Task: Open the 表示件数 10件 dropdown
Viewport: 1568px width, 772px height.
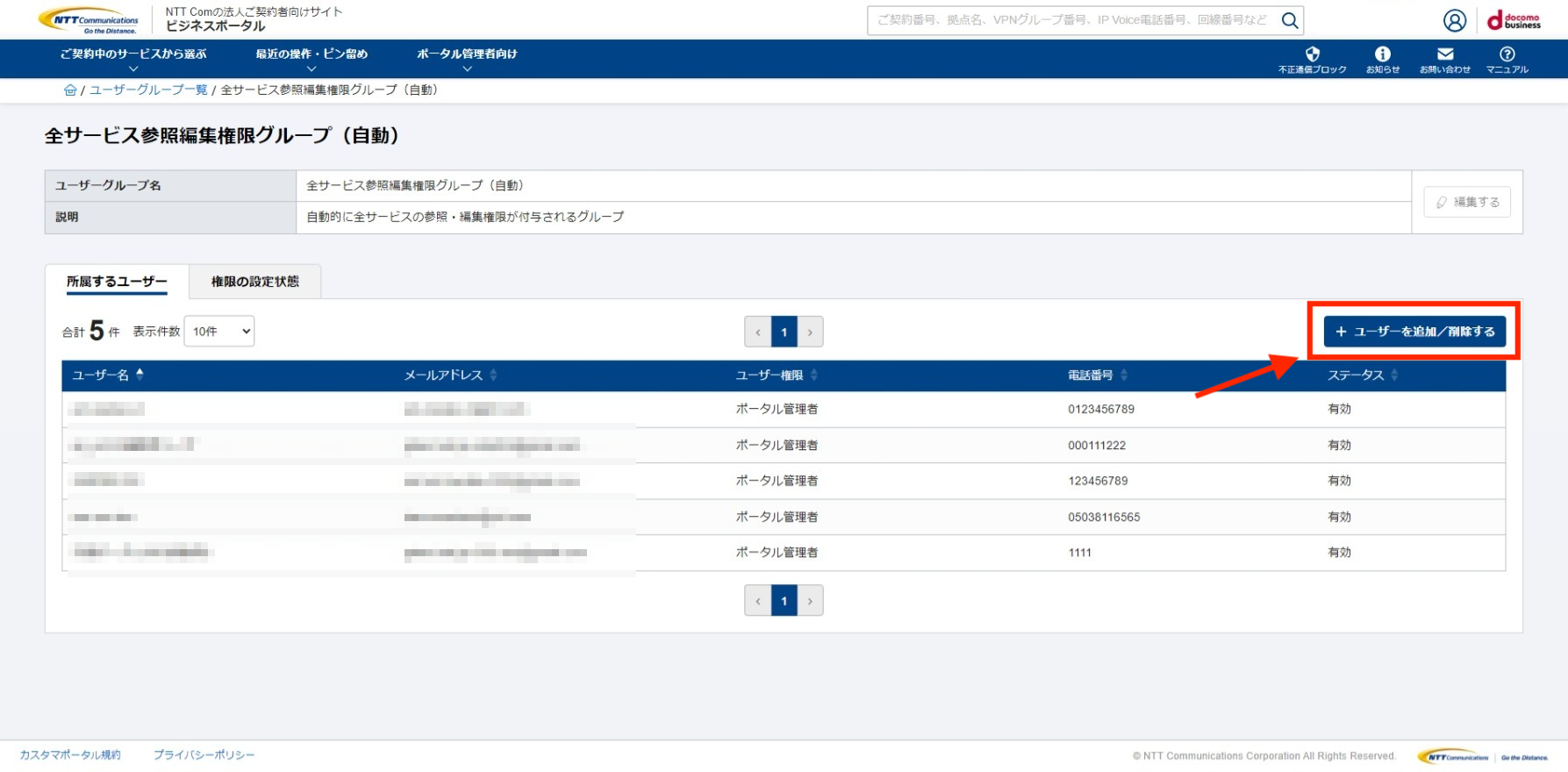Action: click(x=219, y=332)
